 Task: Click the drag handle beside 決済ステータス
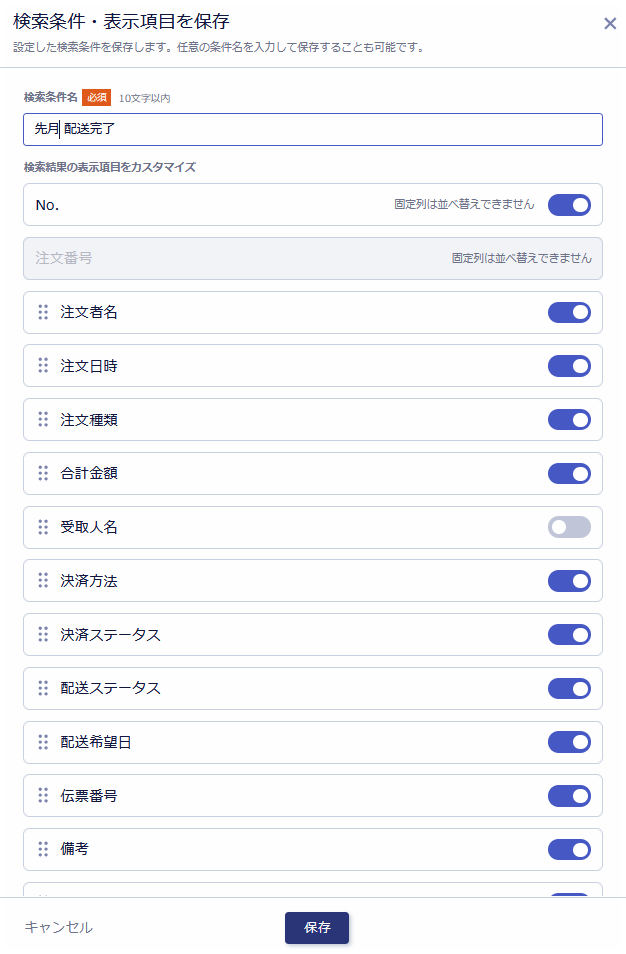coord(43,635)
